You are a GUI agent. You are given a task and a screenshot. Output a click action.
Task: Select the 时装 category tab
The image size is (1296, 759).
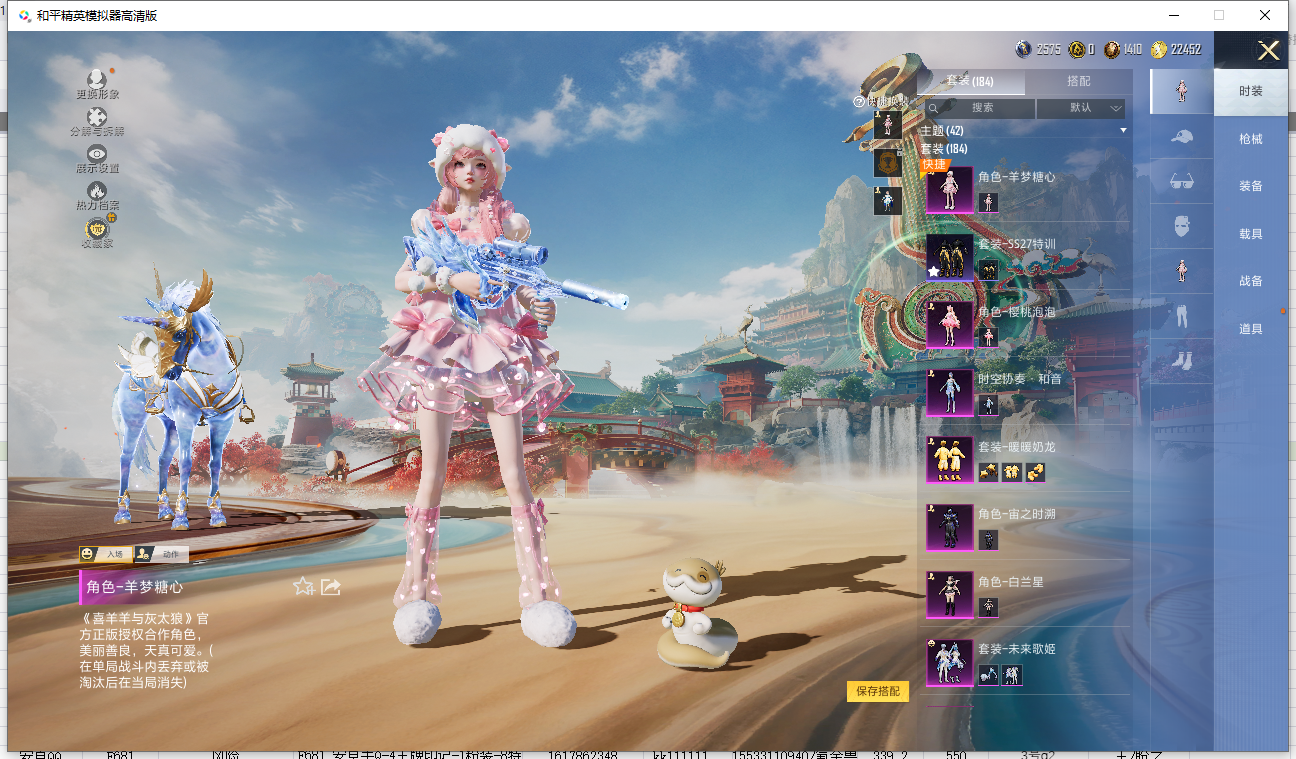pyautogui.click(x=1250, y=91)
